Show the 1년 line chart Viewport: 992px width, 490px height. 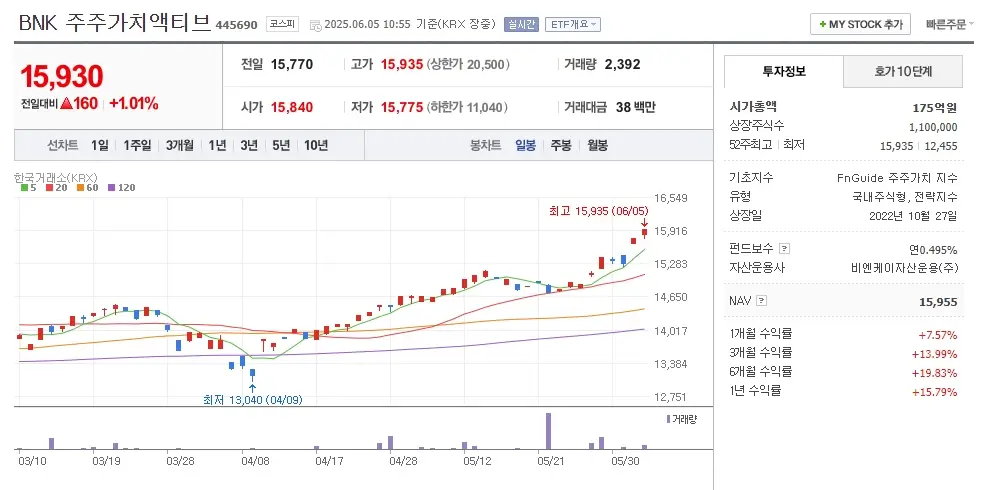point(217,145)
